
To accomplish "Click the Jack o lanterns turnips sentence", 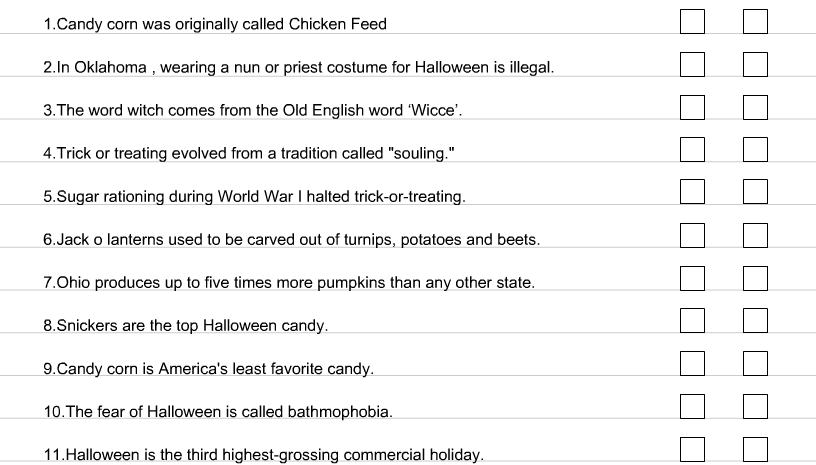I will point(291,240).
